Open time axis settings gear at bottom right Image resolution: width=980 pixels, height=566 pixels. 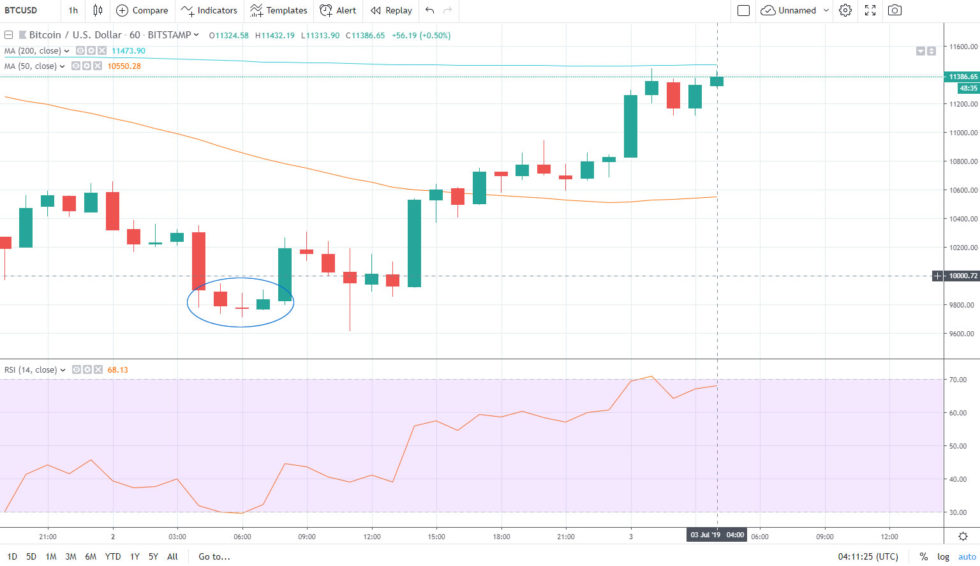click(962, 536)
